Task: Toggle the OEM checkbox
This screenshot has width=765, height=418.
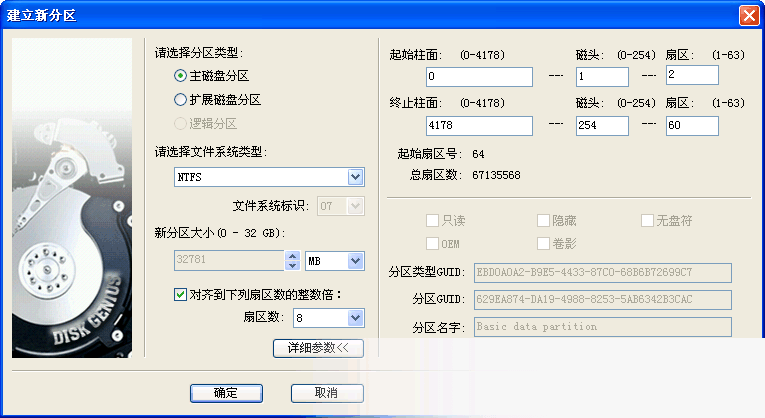Action: point(432,243)
